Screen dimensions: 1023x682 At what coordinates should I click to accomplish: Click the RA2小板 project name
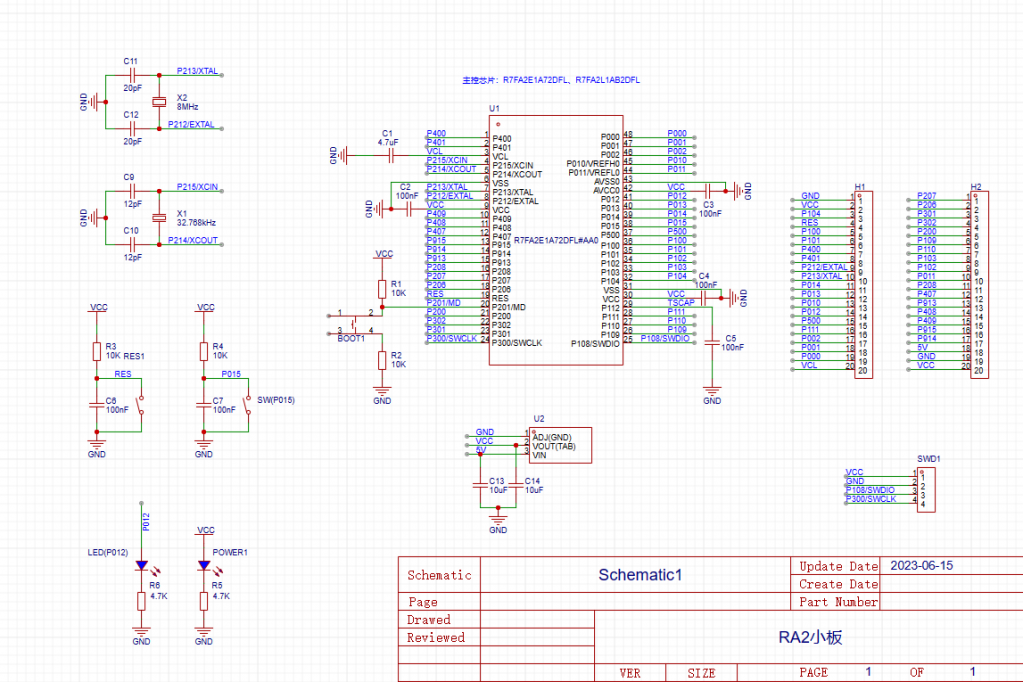(810, 638)
